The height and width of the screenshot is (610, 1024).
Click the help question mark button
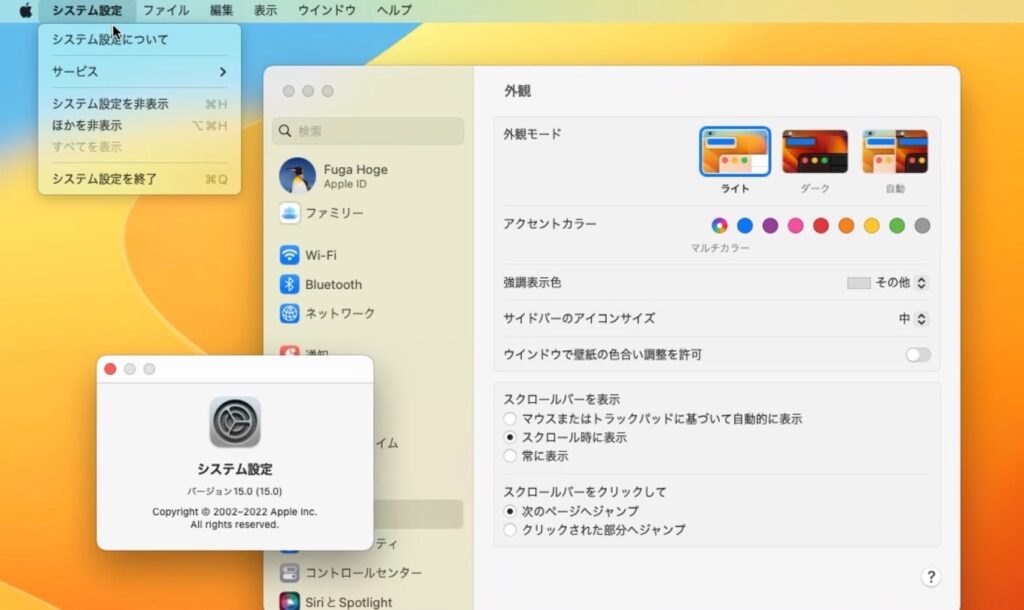coord(931,577)
